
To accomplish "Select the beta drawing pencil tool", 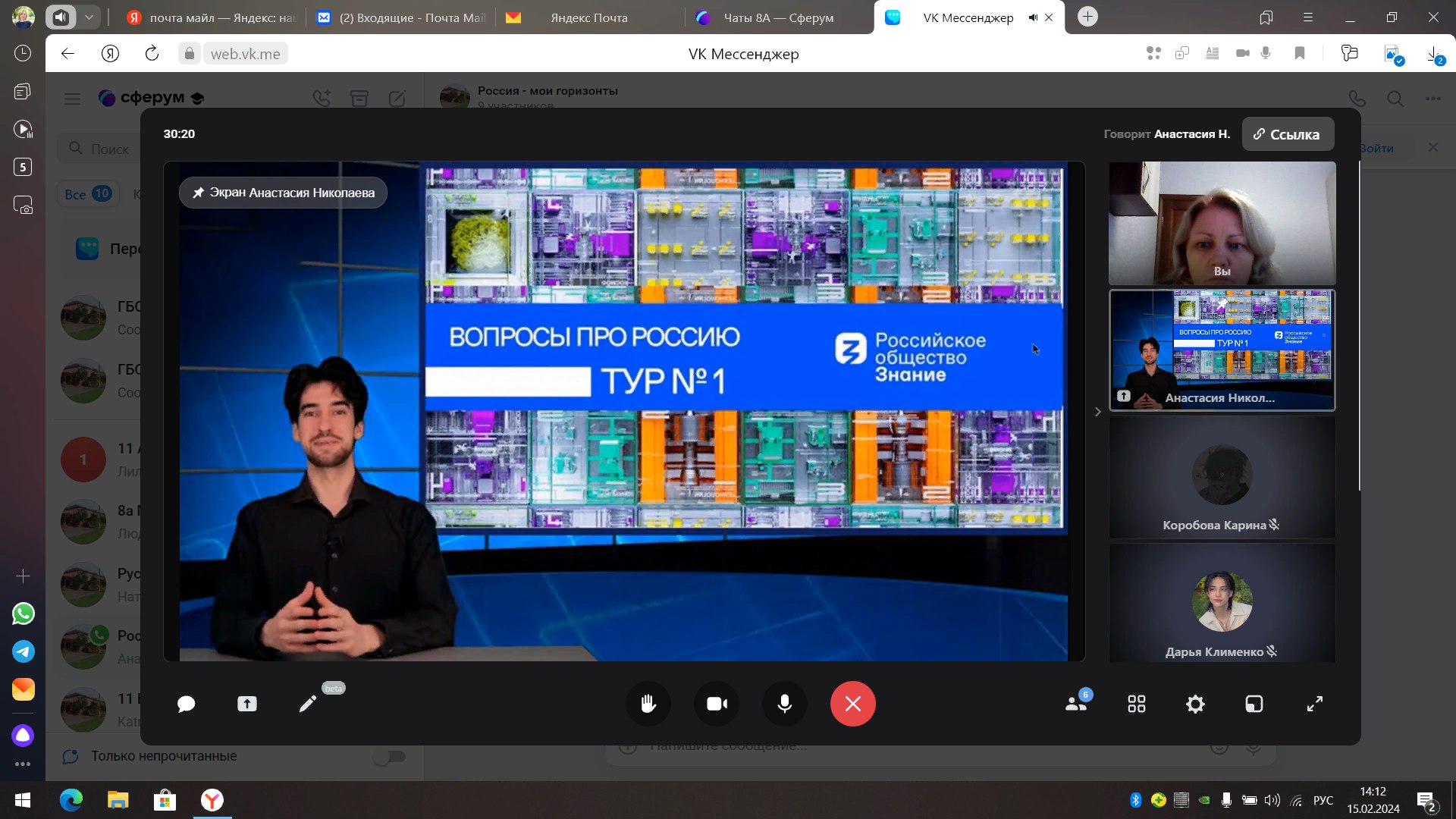I will (308, 704).
